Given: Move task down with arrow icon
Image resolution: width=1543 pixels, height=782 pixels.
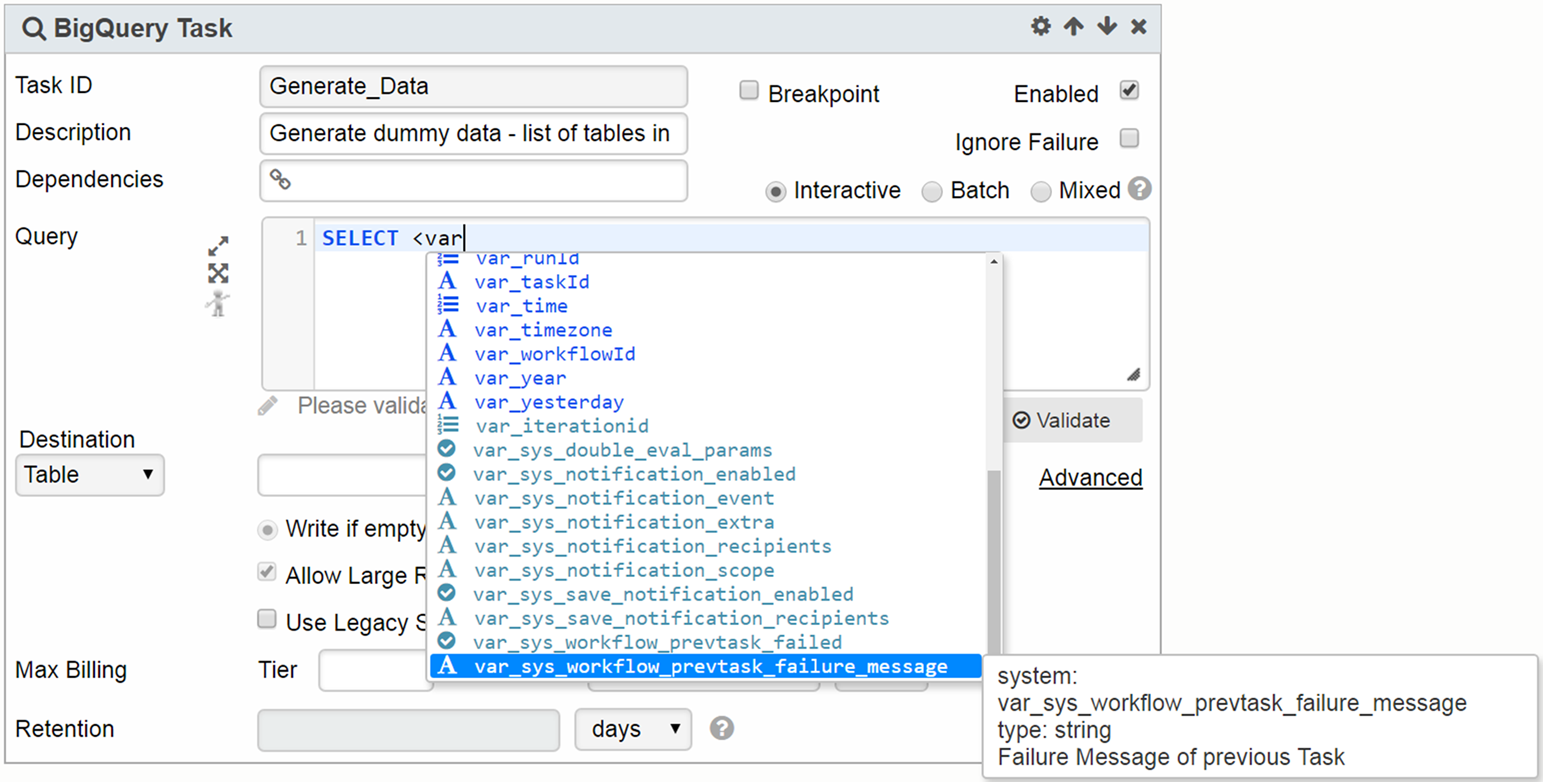Looking at the screenshot, I should tap(1107, 27).
